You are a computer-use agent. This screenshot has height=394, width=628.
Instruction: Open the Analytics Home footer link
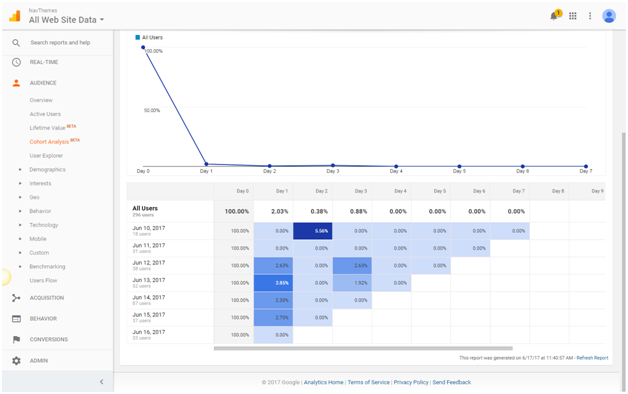[x=323, y=382]
